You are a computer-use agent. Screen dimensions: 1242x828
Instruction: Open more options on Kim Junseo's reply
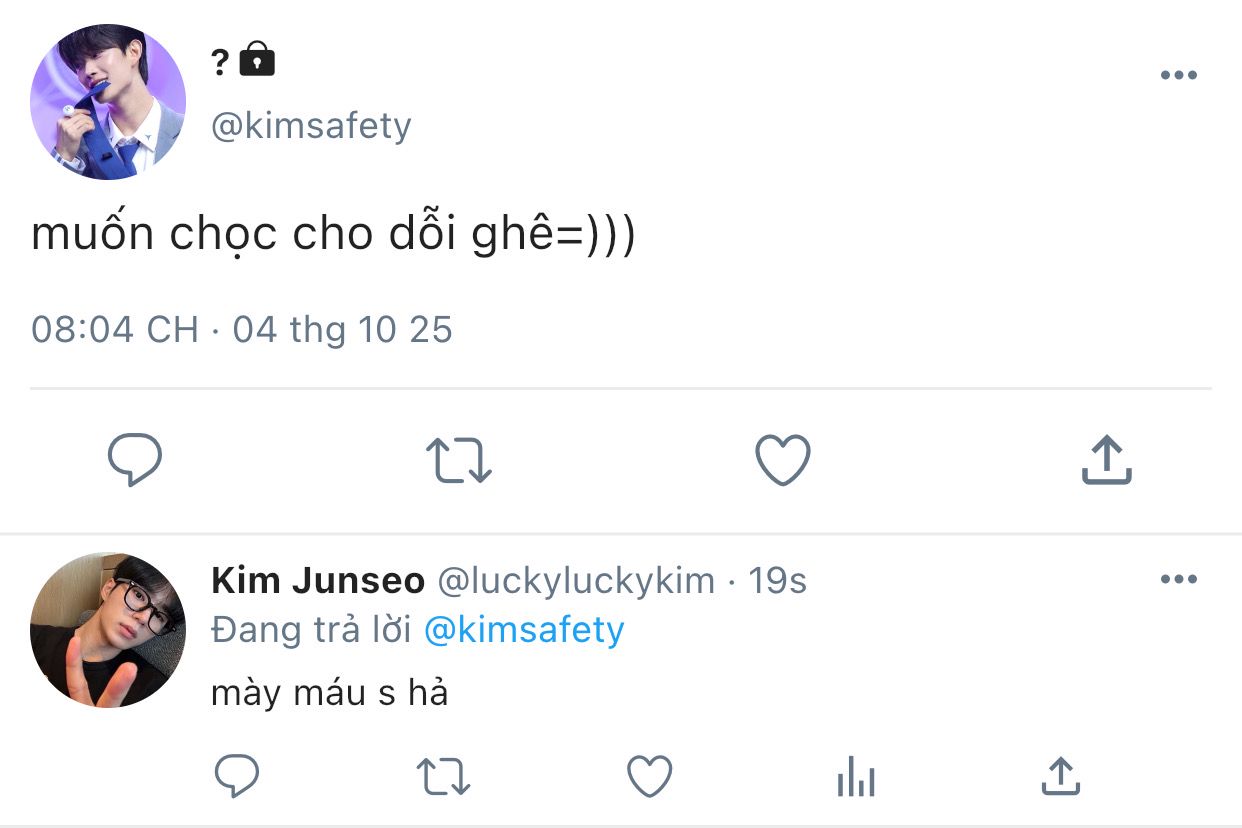click(1178, 579)
